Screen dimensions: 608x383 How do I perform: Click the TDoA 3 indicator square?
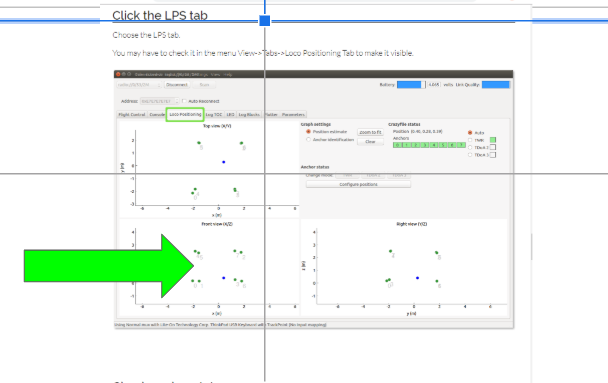tap(493, 155)
